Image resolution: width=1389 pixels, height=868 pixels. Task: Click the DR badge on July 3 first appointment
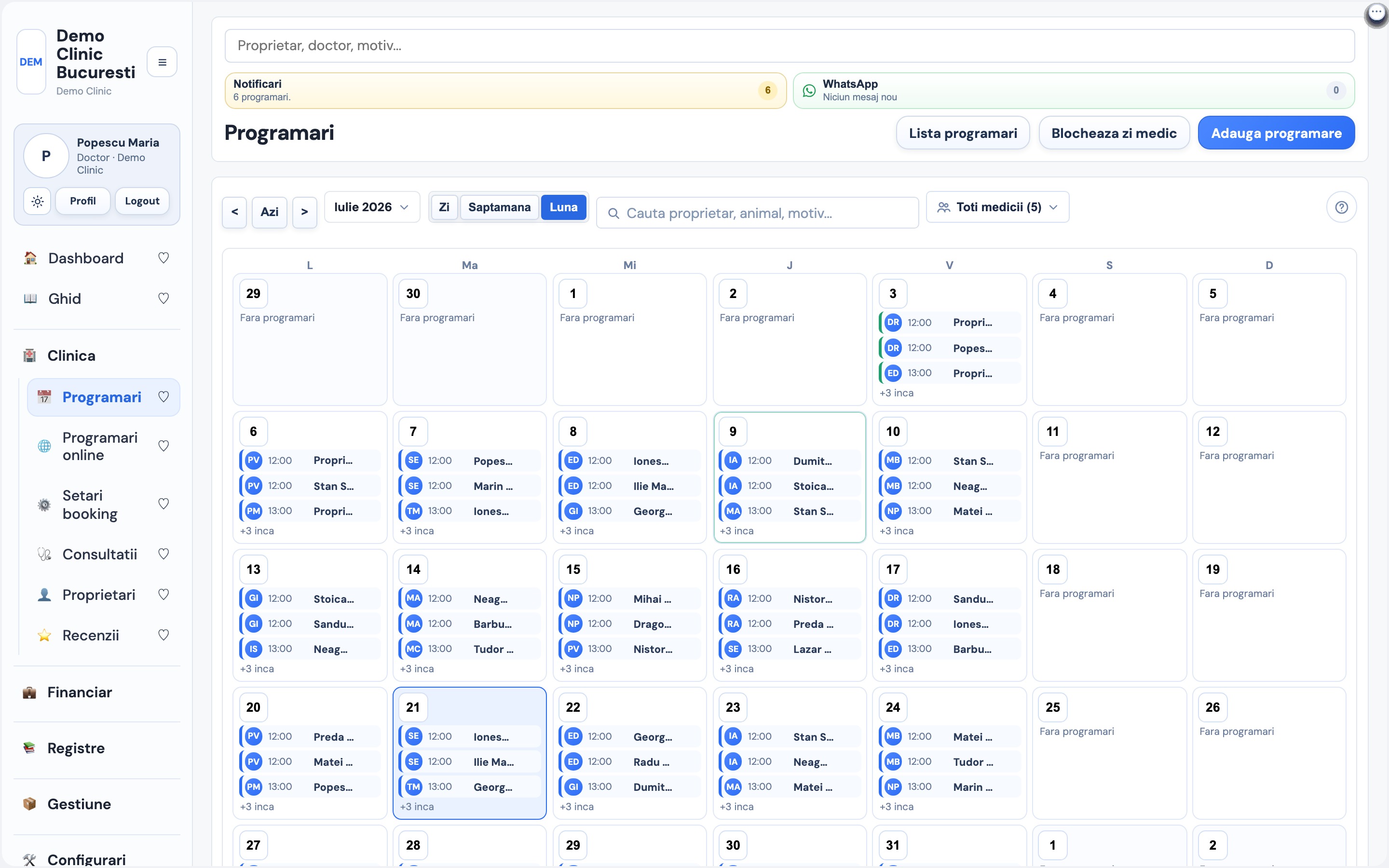click(893, 323)
